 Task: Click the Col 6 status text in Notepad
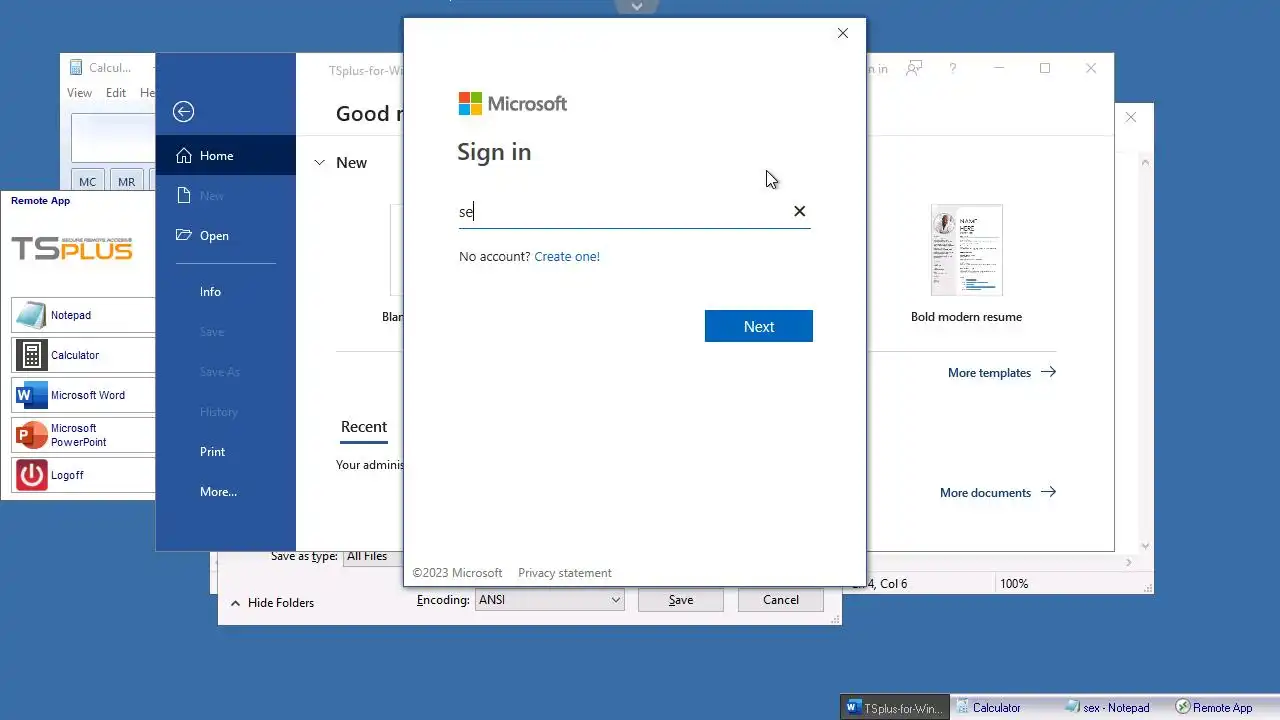[x=890, y=584]
